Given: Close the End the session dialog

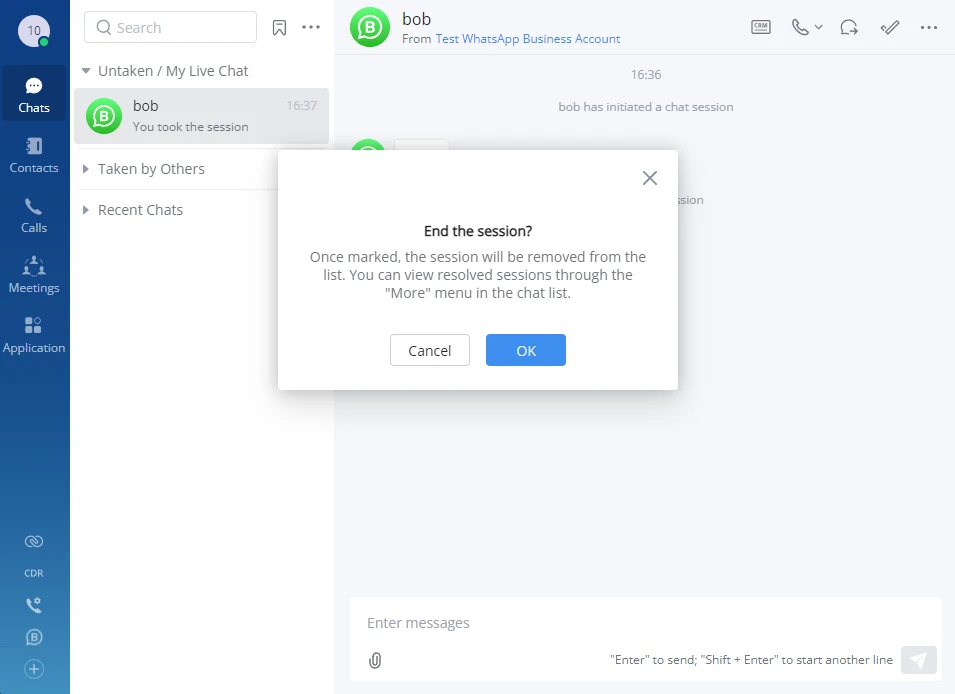Looking at the screenshot, I should coord(650,178).
